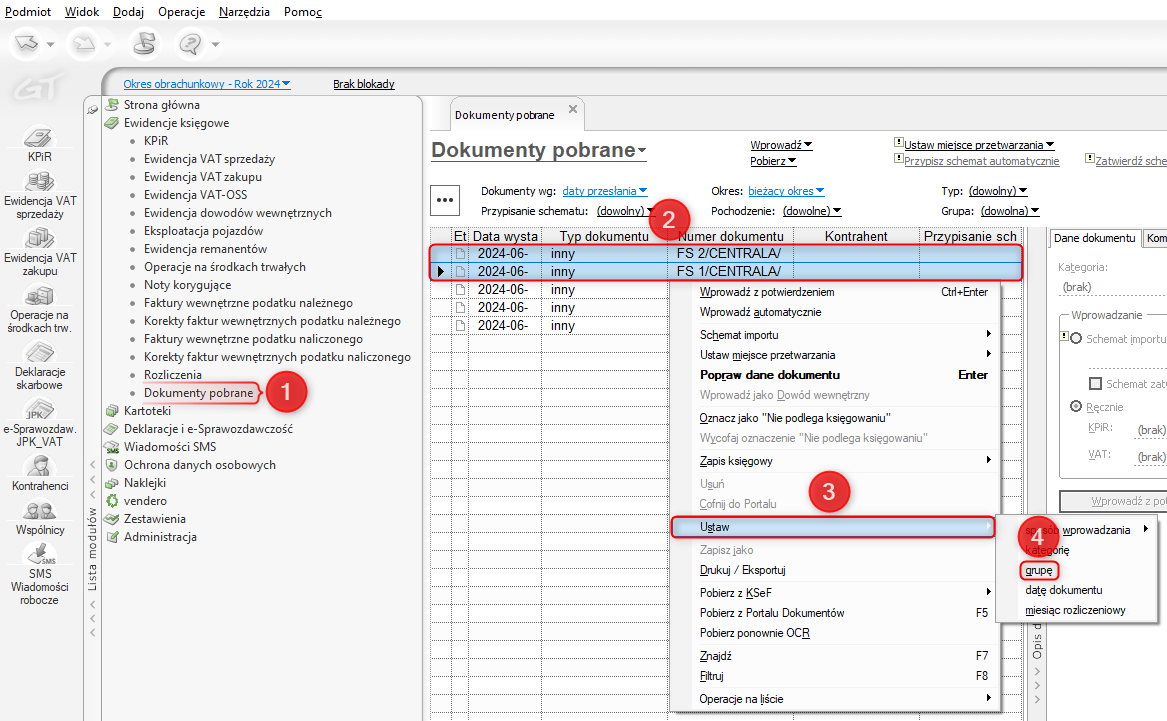Click the three-dots options button
This screenshot has height=721, width=1167.
(x=445, y=199)
